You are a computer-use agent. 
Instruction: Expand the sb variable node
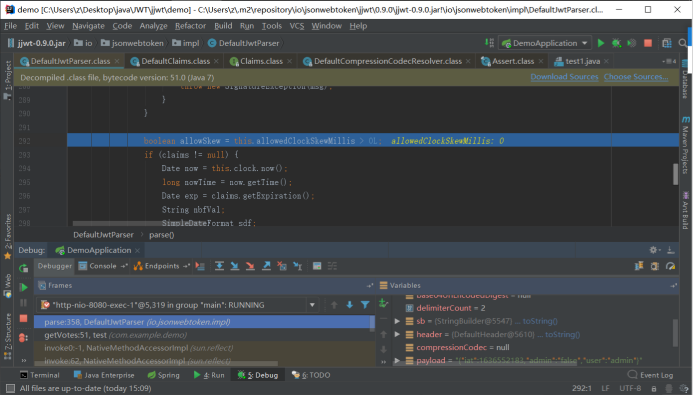[397, 321]
